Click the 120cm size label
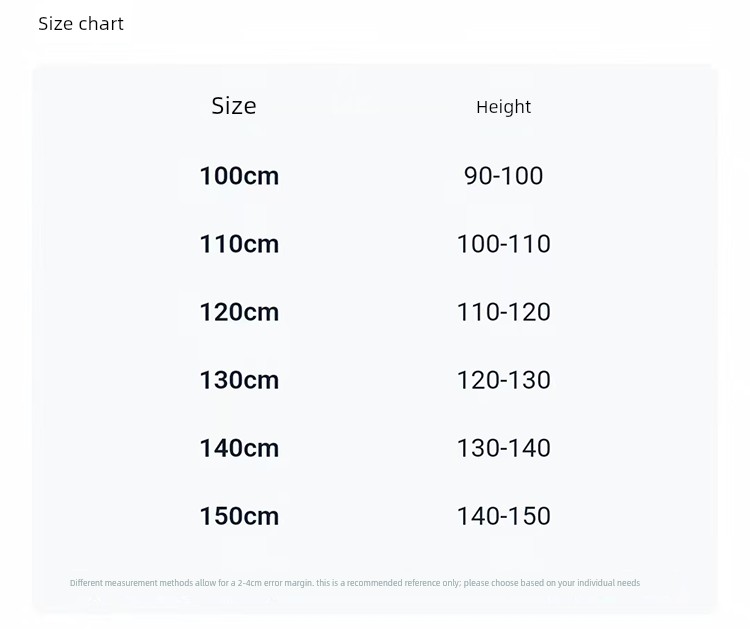 pyautogui.click(x=239, y=312)
